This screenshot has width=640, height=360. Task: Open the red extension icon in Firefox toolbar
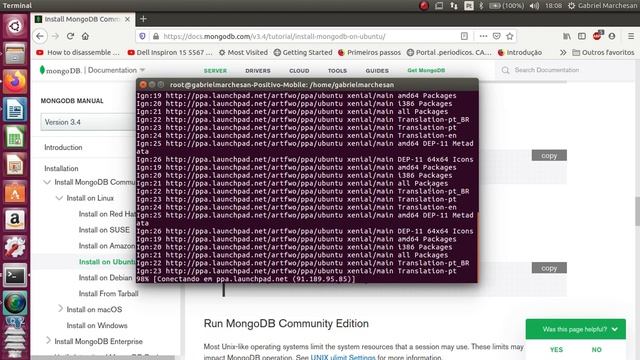click(597, 36)
